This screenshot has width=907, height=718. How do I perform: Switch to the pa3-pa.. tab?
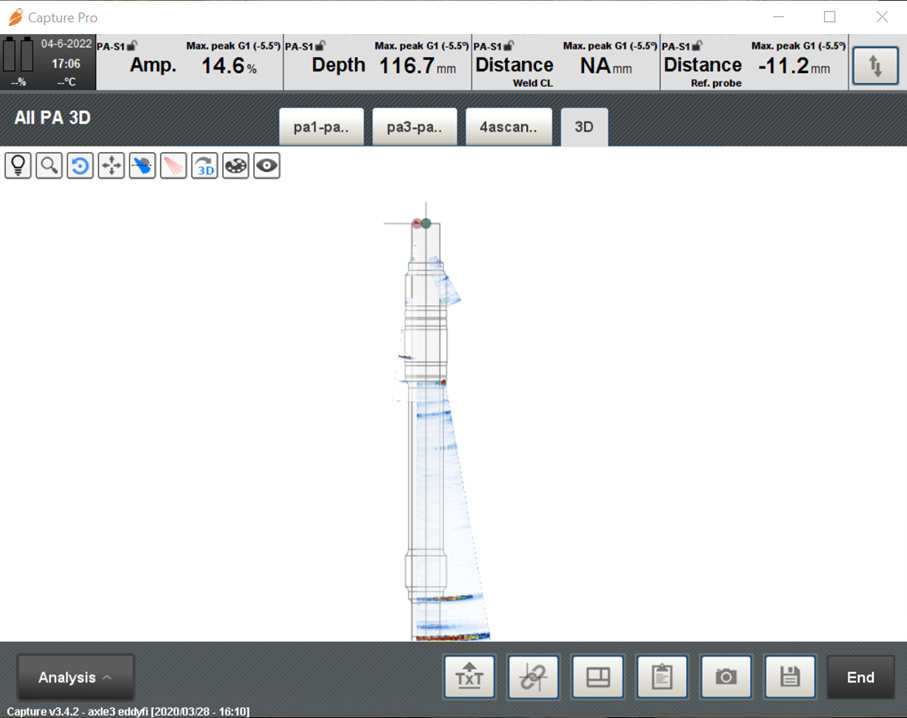[x=414, y=127]
